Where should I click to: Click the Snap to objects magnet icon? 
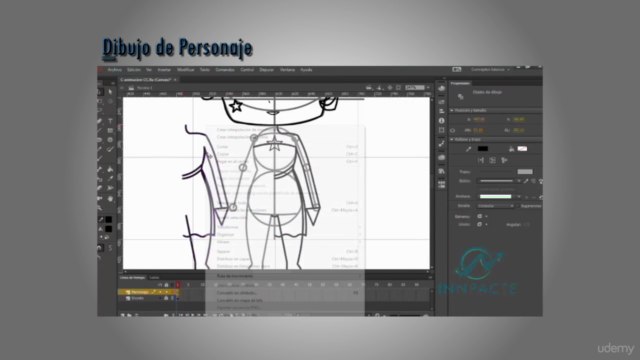click(x=100, y=247)
